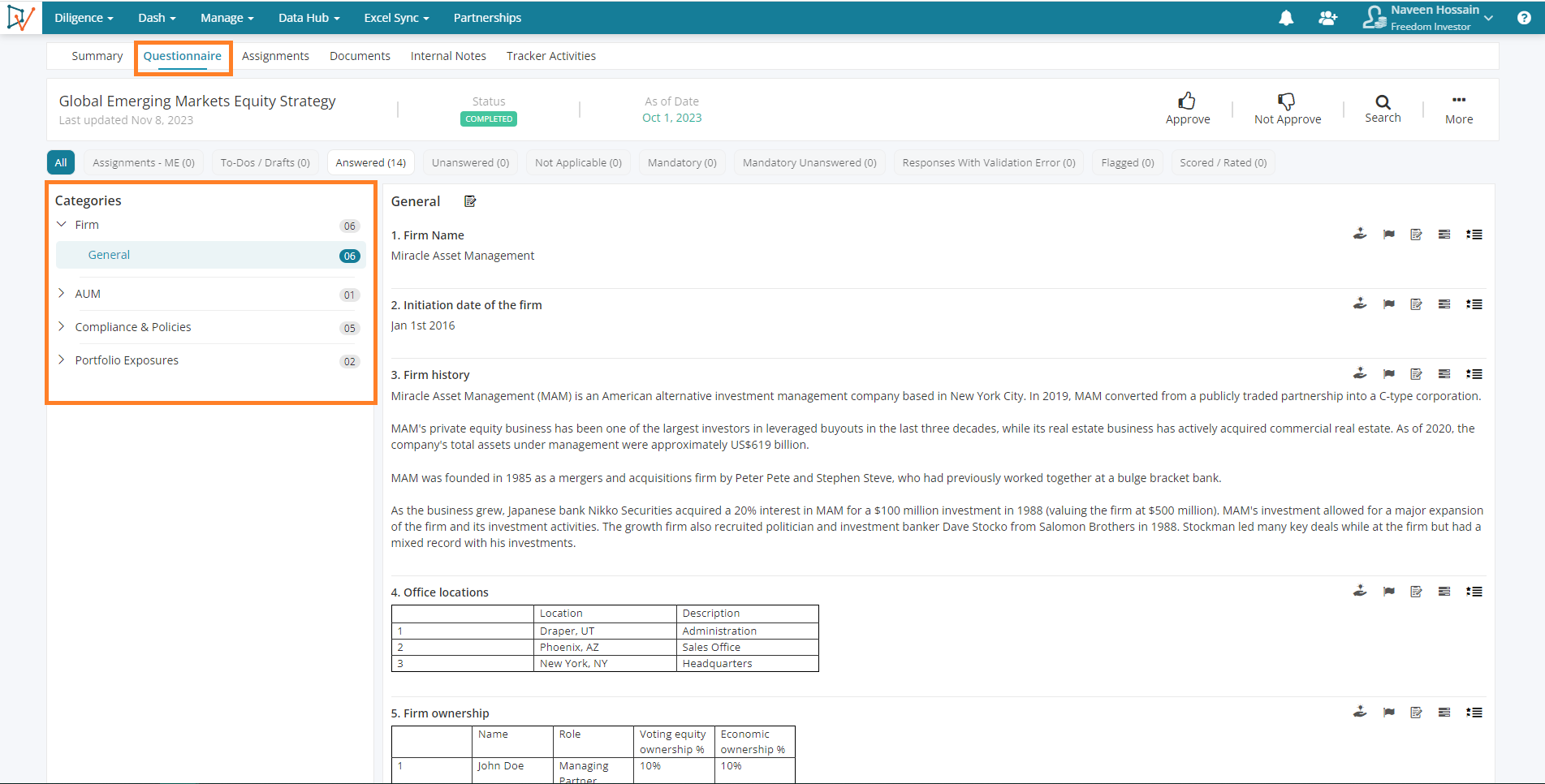Filter by Not Applicable (0)
Image resolution: width=1545 pixels, height=784 pixels.
[x=578, y=162]
